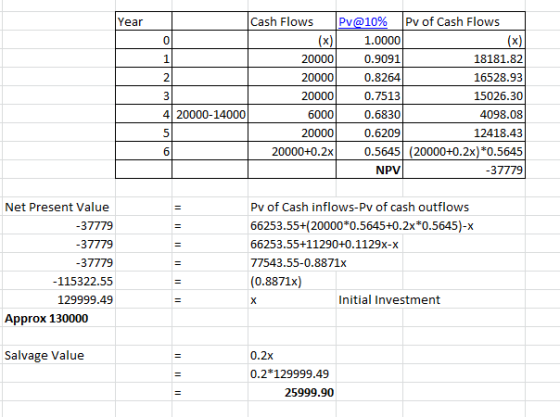Click the 0.2x salvage formula cell
The image size is (560, 417).
[x=261, y=356]
